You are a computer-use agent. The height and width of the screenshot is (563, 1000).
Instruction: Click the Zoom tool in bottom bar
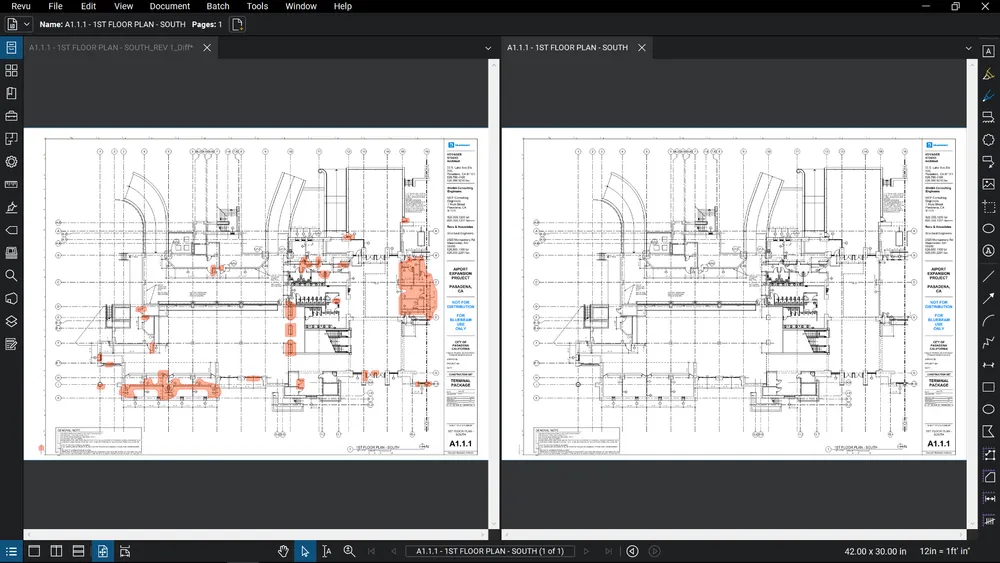click(349, 551)
